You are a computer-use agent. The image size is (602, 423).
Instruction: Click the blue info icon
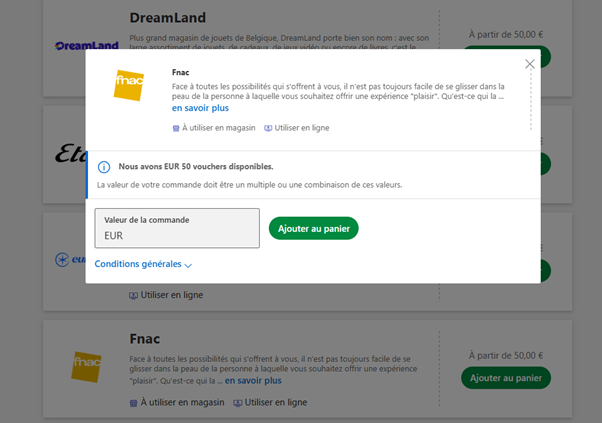104,167
